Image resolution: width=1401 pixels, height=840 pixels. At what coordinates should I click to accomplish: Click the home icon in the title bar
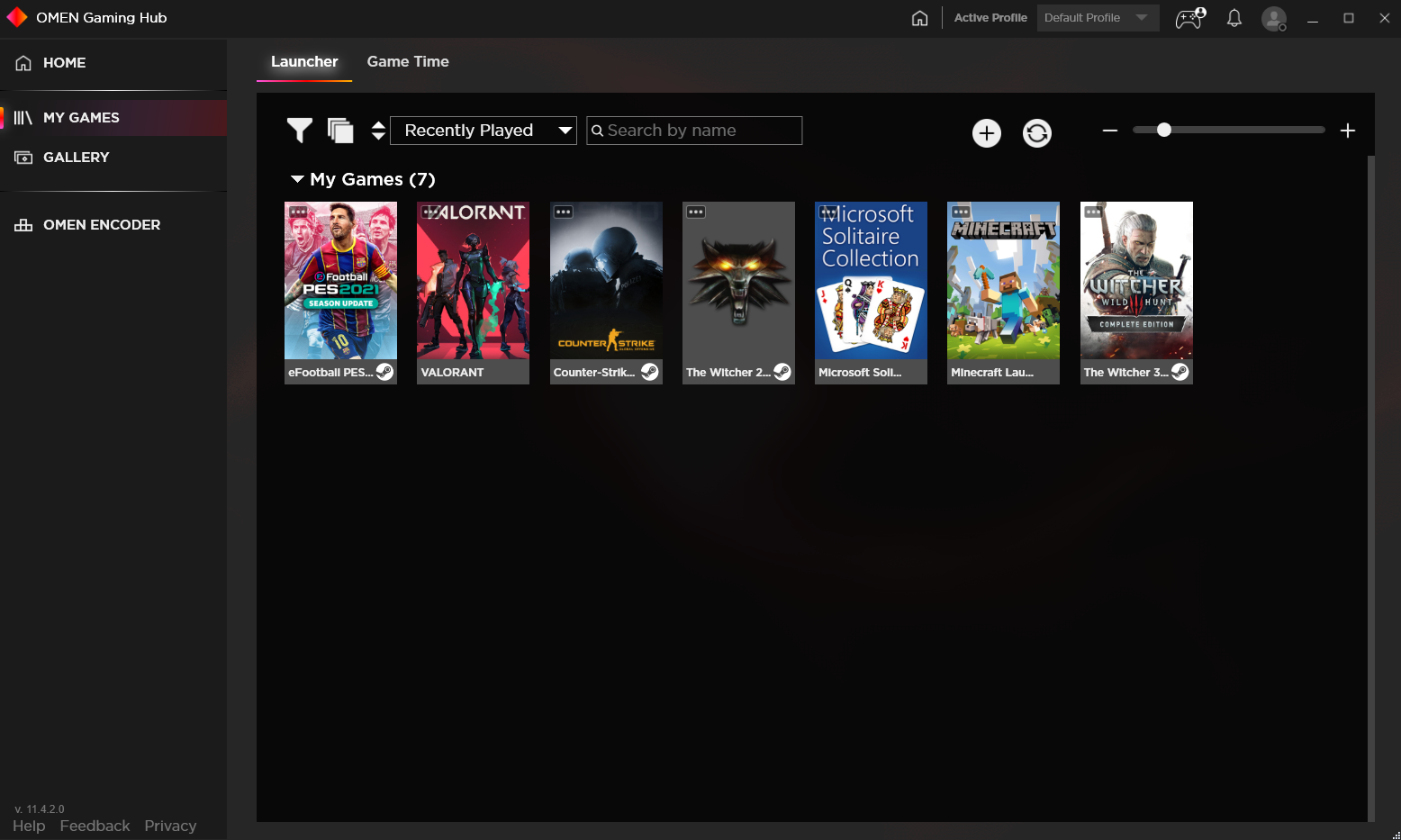click(919, 18)
